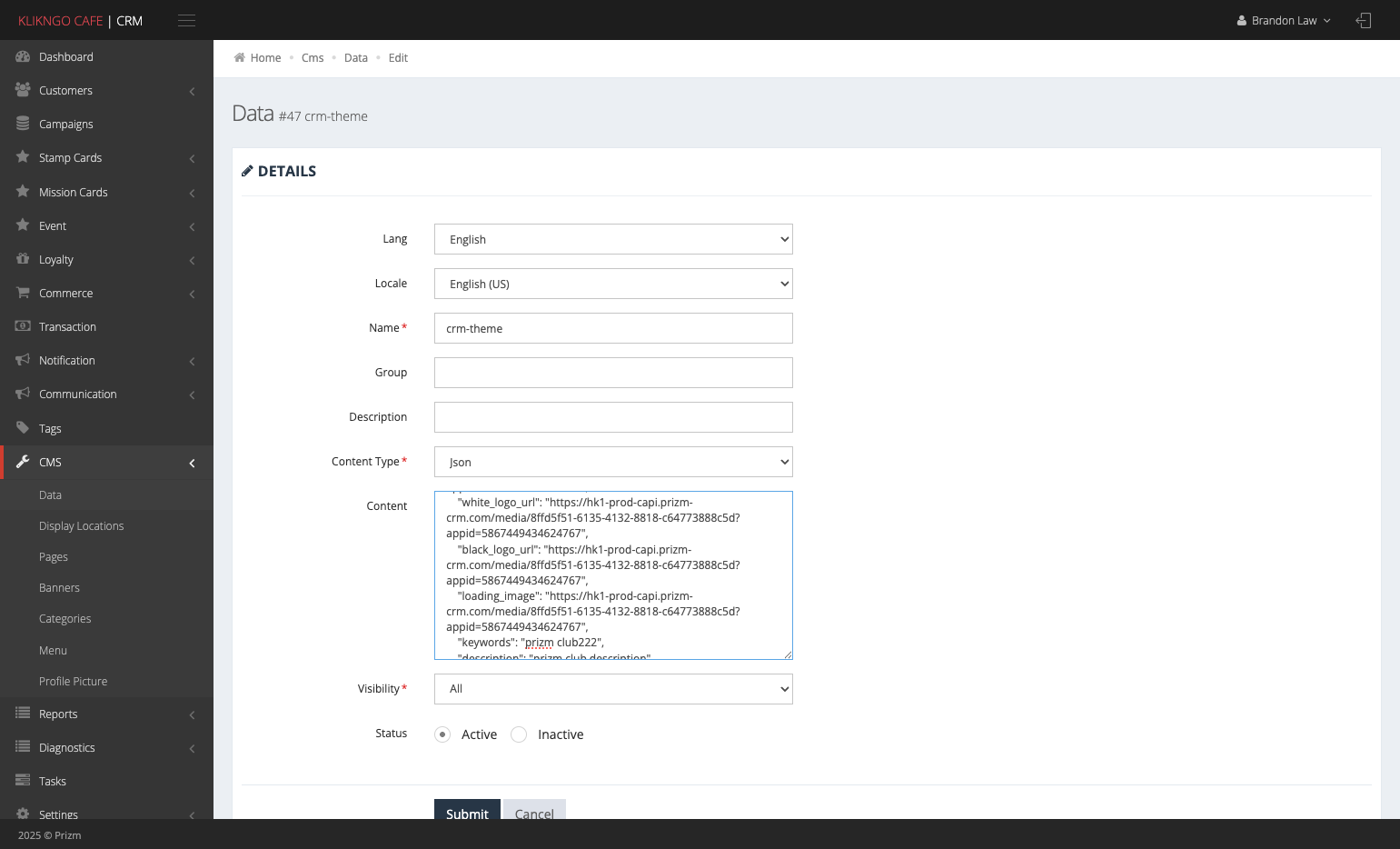Open the Locale dropdown showing English (US)
This screenshot has height=849, width=1400.
[x=613, y=284]
